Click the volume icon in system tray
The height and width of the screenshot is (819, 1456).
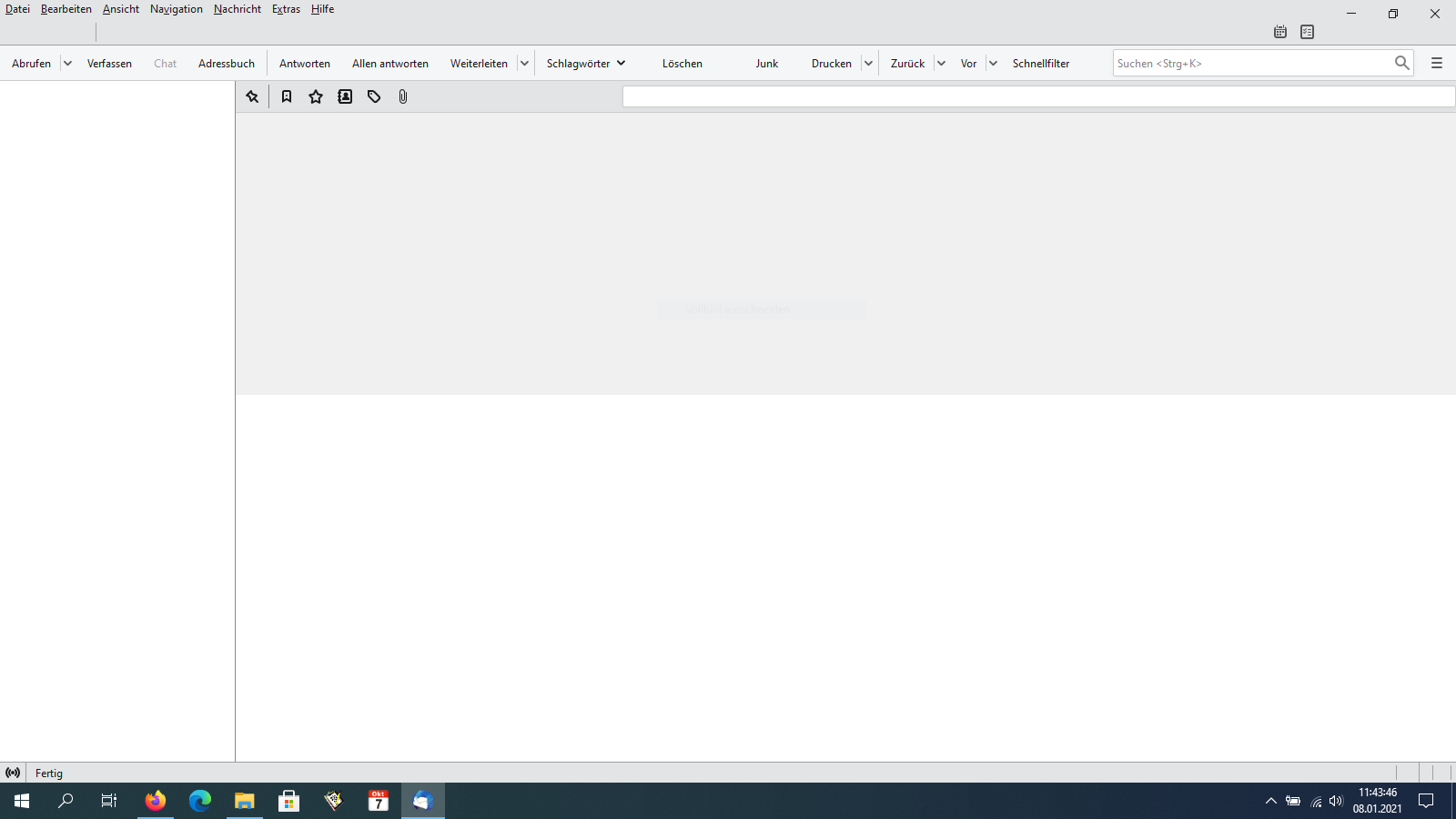[1336, 801]
